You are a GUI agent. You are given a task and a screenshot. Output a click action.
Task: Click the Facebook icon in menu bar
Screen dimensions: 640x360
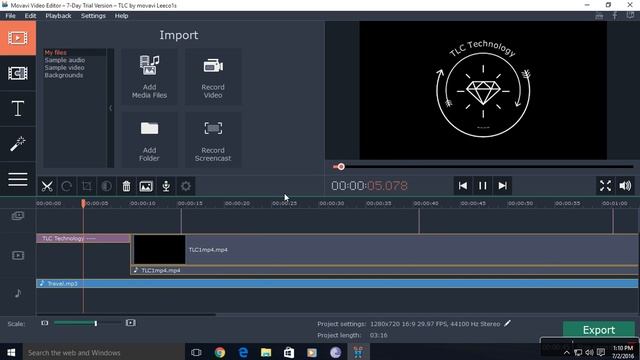[615, 16]
